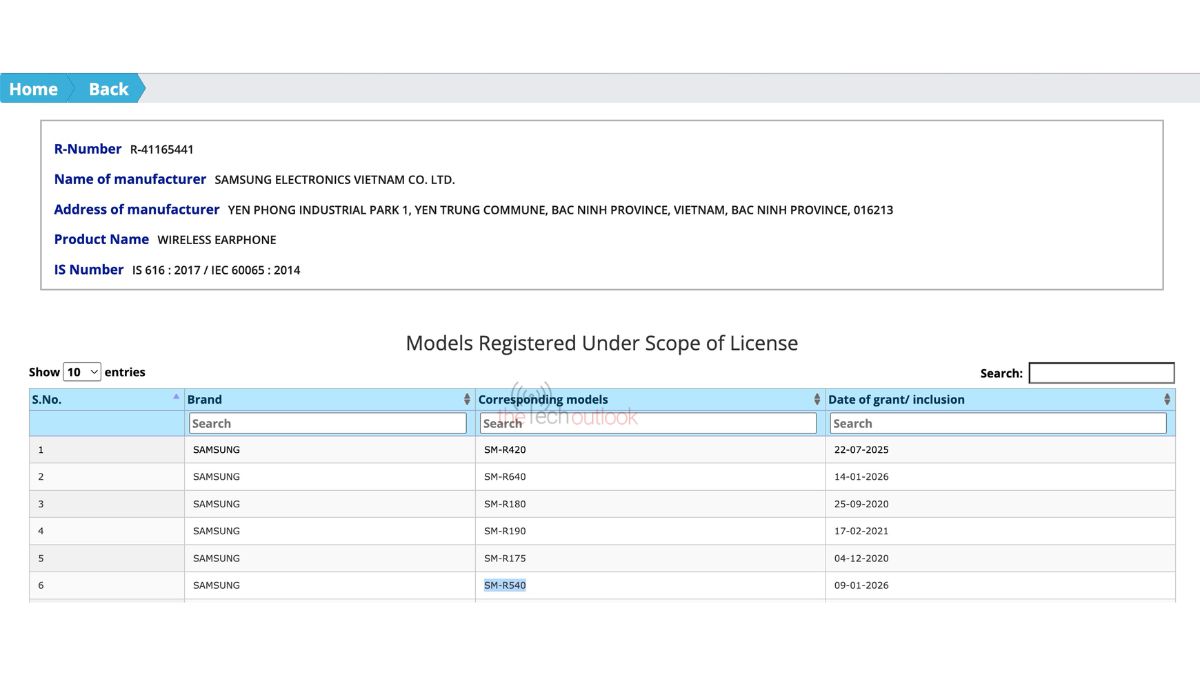
Task: Click the Date of grant filter field
Action: (x=998, y=423)
